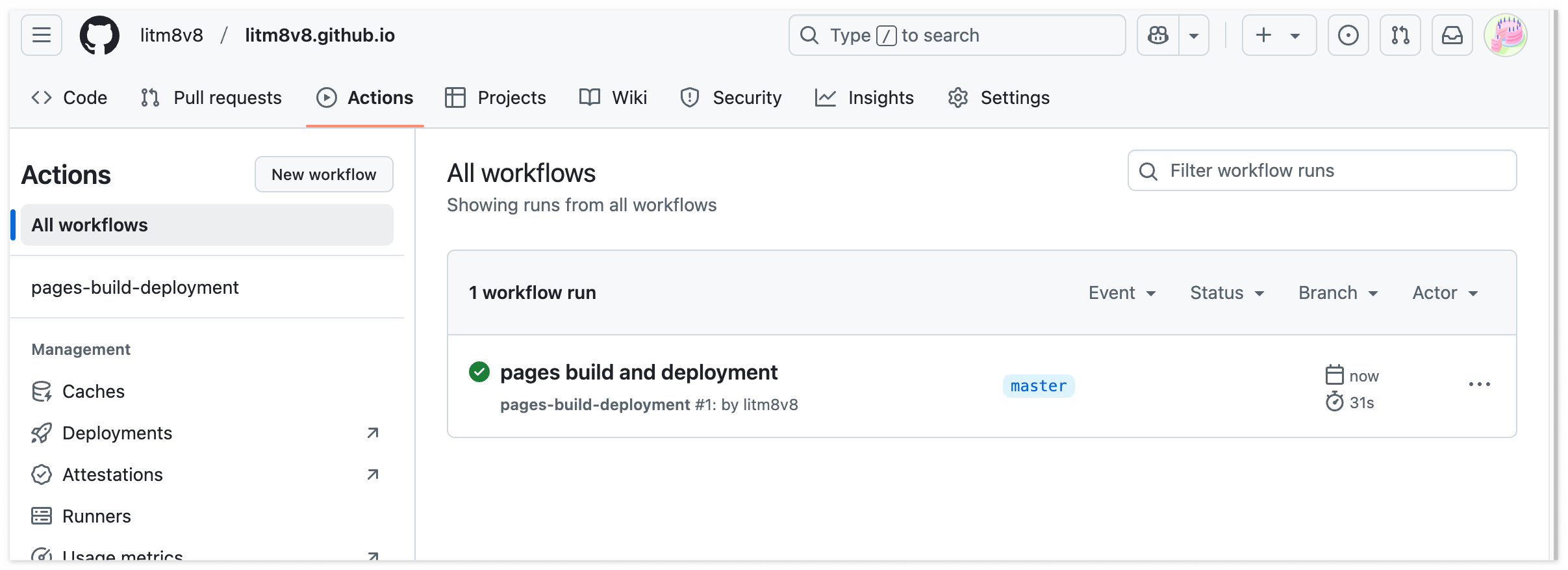Expand the Event filter dropdown

[1122, 292]
